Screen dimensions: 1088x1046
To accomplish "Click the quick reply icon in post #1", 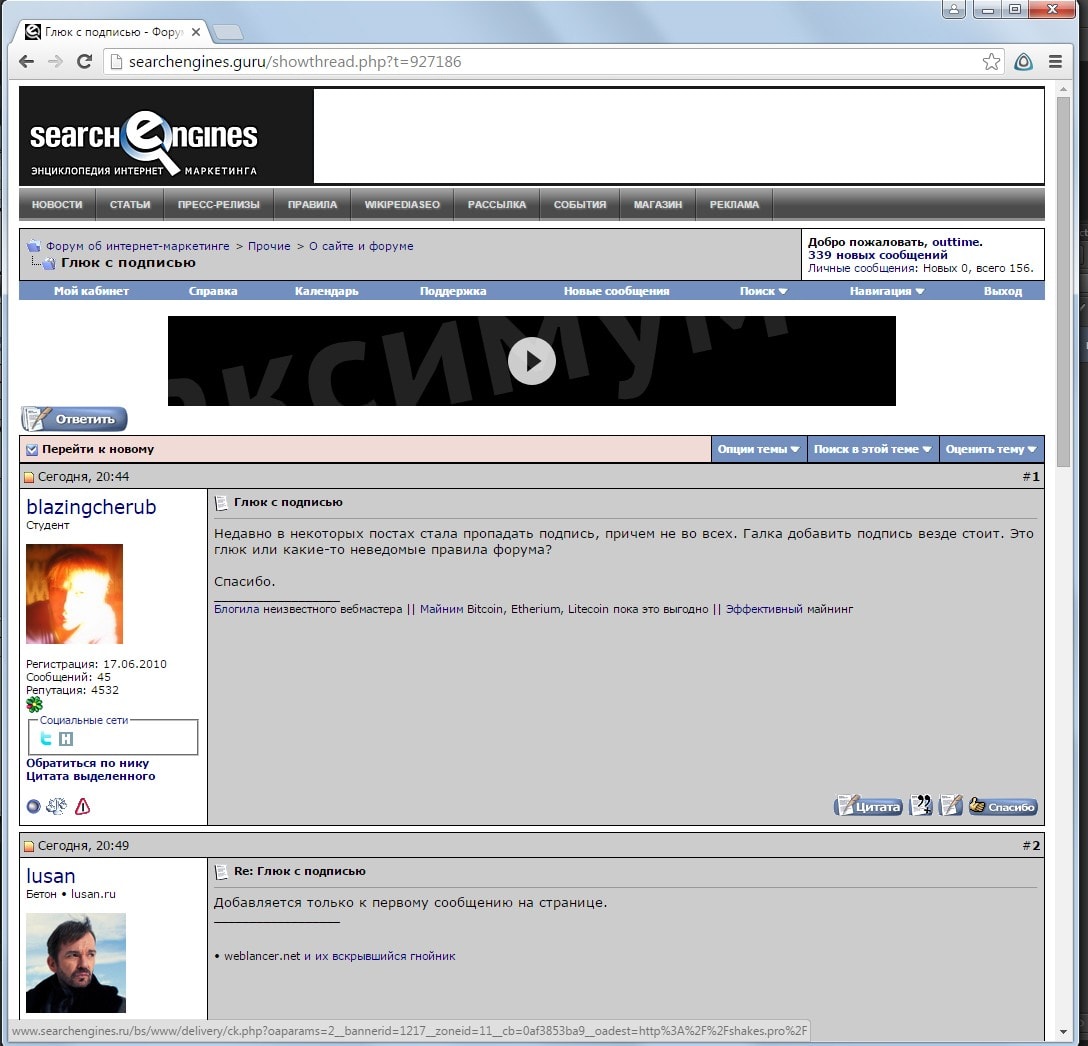I will (950, 806).
